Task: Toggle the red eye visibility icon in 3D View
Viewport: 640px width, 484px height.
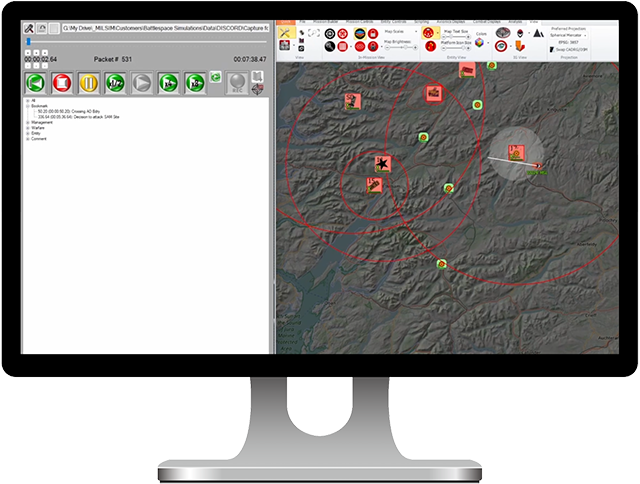Action: pos(501,46)
